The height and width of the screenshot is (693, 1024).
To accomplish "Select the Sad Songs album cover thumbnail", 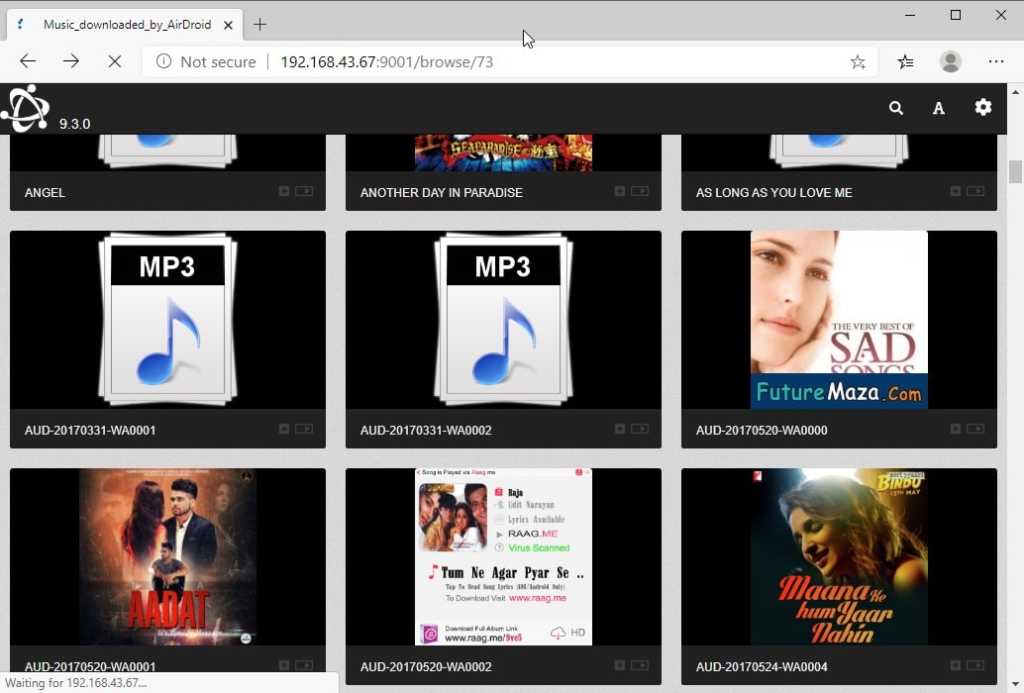I will (839, 320).
